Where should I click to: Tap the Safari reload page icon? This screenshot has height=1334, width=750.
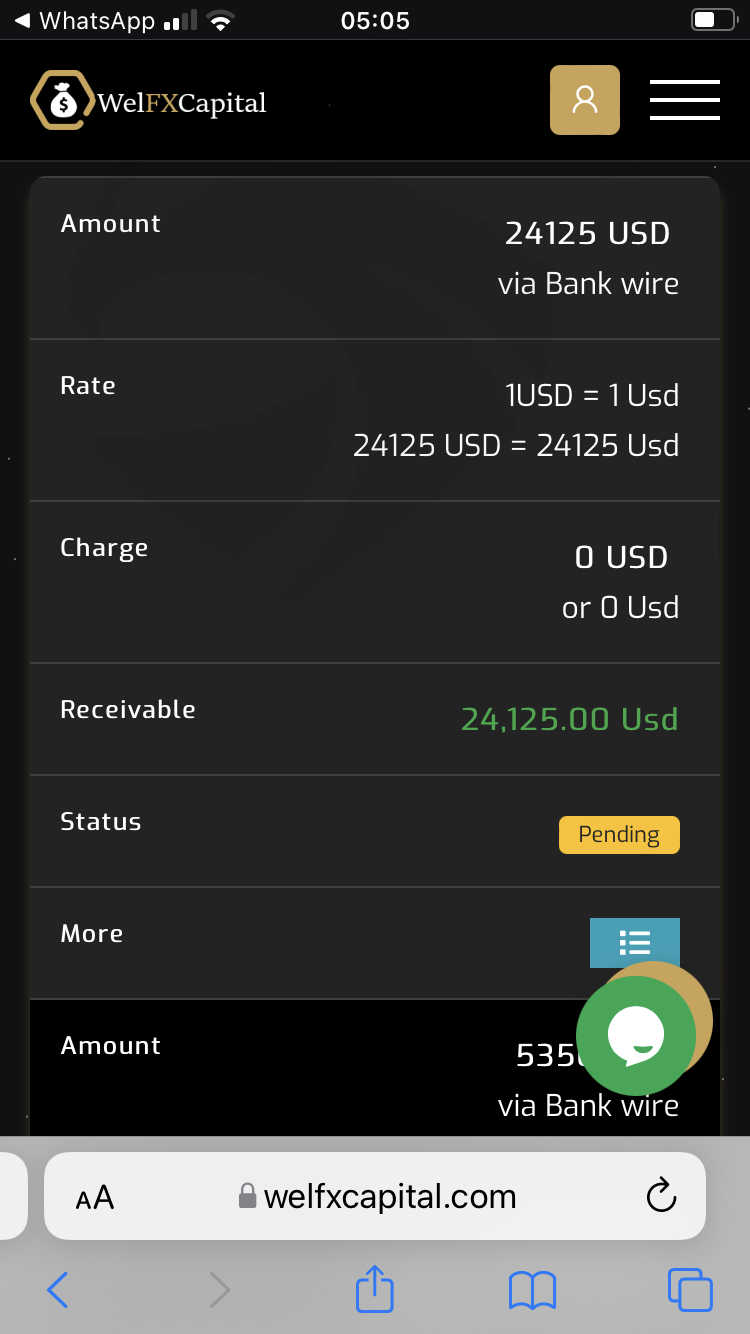pos(661,1196)
